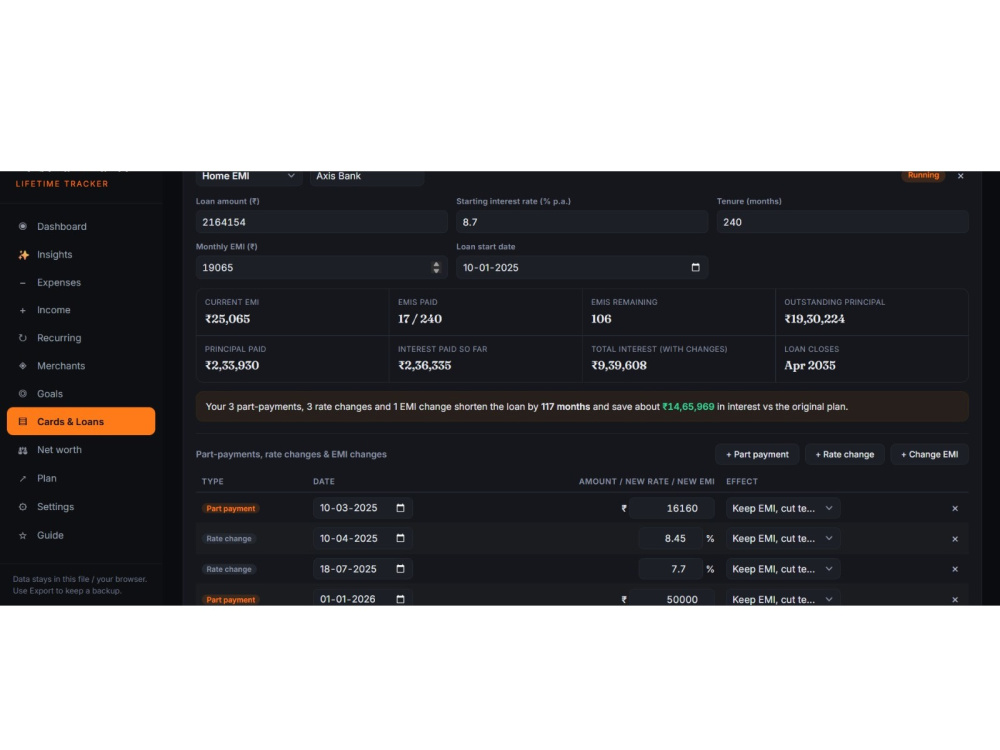Open effect dropdown for 7.7% rate change
The height and width of the screenshot is (750, 1000).
tap(783, 569)
